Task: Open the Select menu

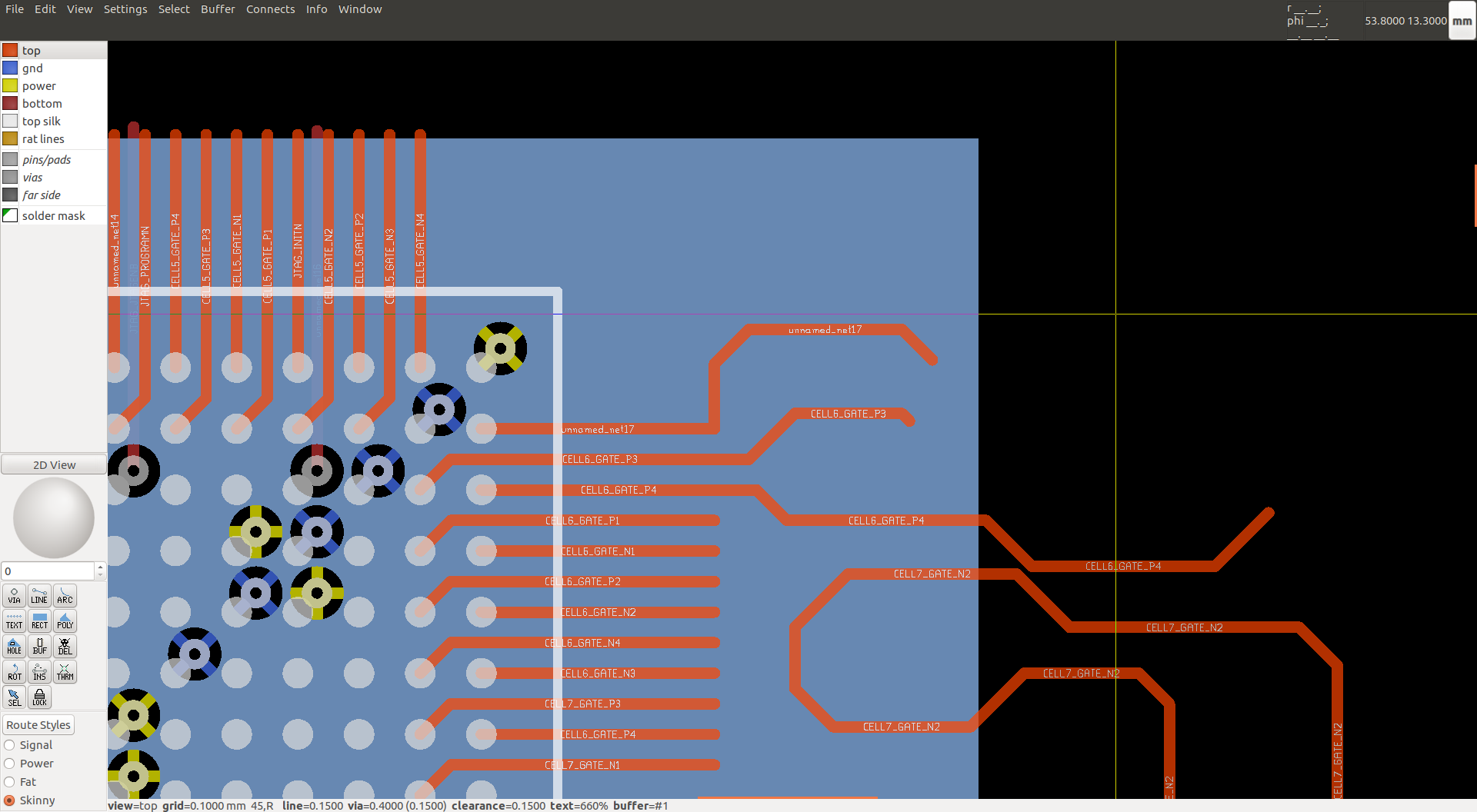Action: click(174, 9)
